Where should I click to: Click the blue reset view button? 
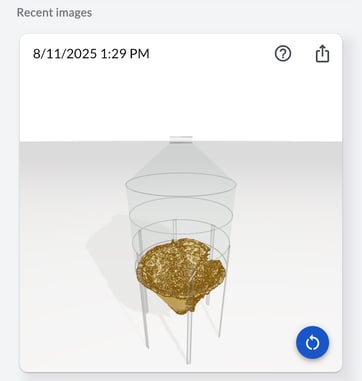click(312, 342)
